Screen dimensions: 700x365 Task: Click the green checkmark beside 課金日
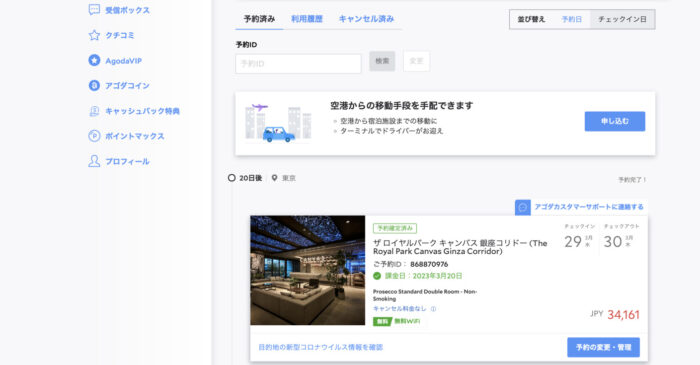coord(377,276)
